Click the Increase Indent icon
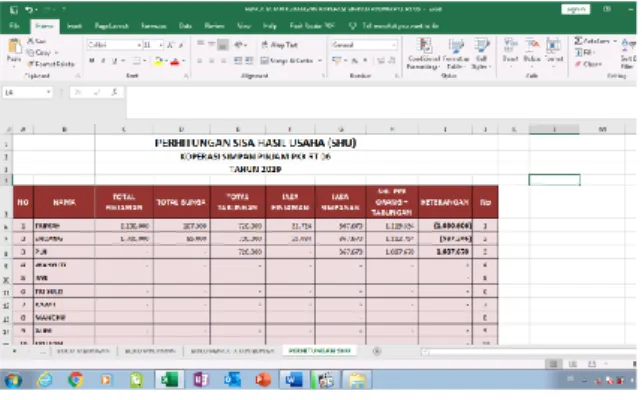Viewport: 642px width, 400px height. (x=249, y=61)
